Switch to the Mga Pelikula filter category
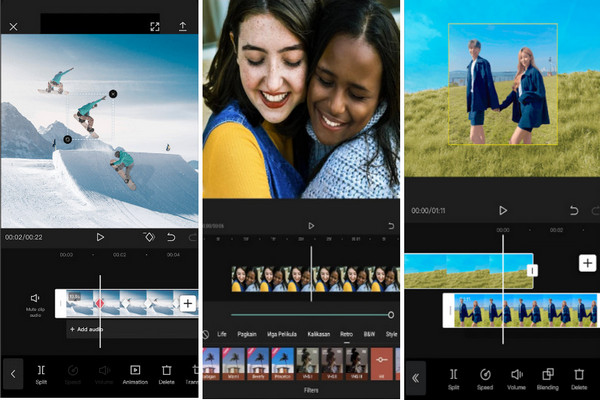The image size is (600, 400). tap(282, 334)
